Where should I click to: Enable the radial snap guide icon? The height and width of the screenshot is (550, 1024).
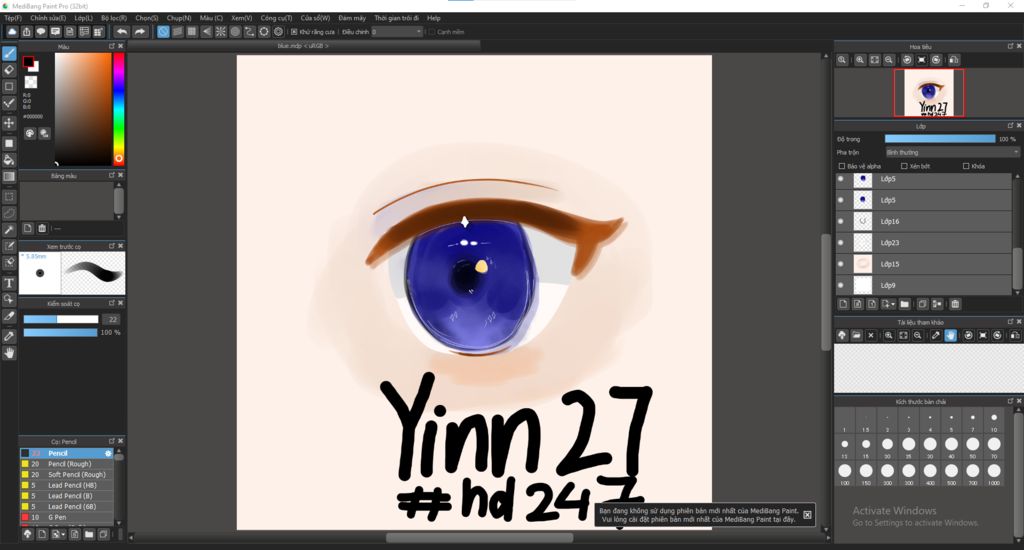tap(221, 31)
